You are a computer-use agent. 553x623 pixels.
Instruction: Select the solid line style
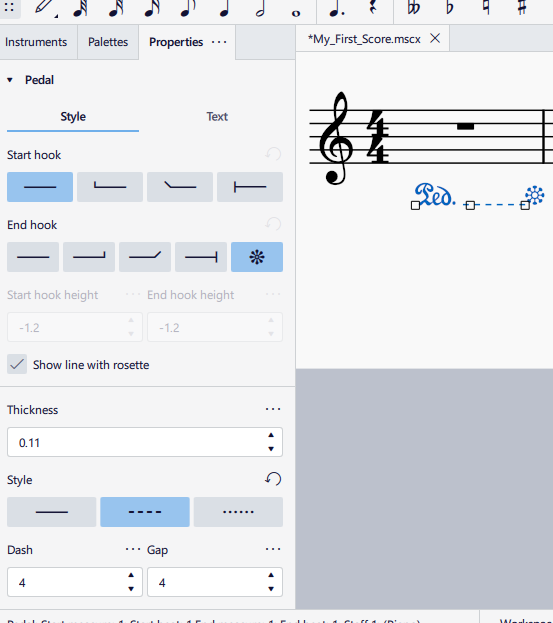(52, 512)
